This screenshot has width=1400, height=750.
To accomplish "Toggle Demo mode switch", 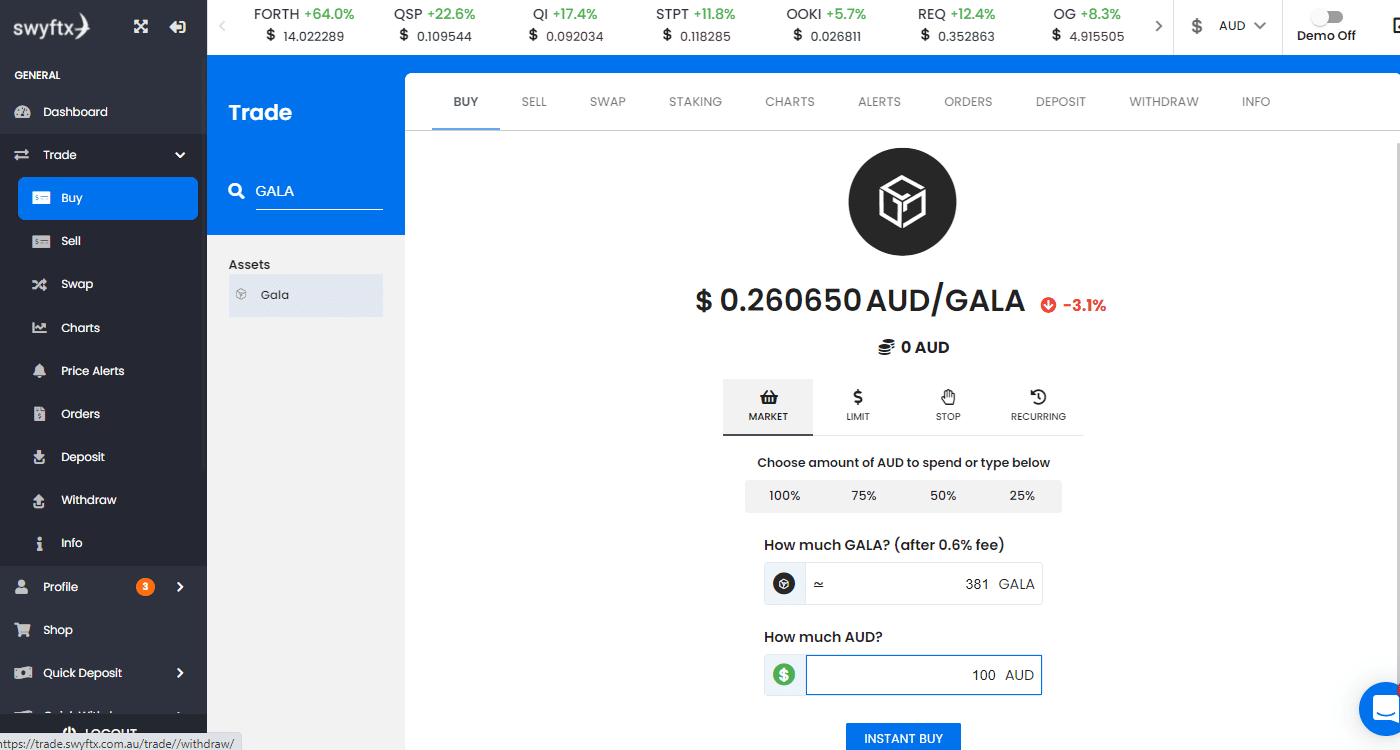I will click(1327, 17).
